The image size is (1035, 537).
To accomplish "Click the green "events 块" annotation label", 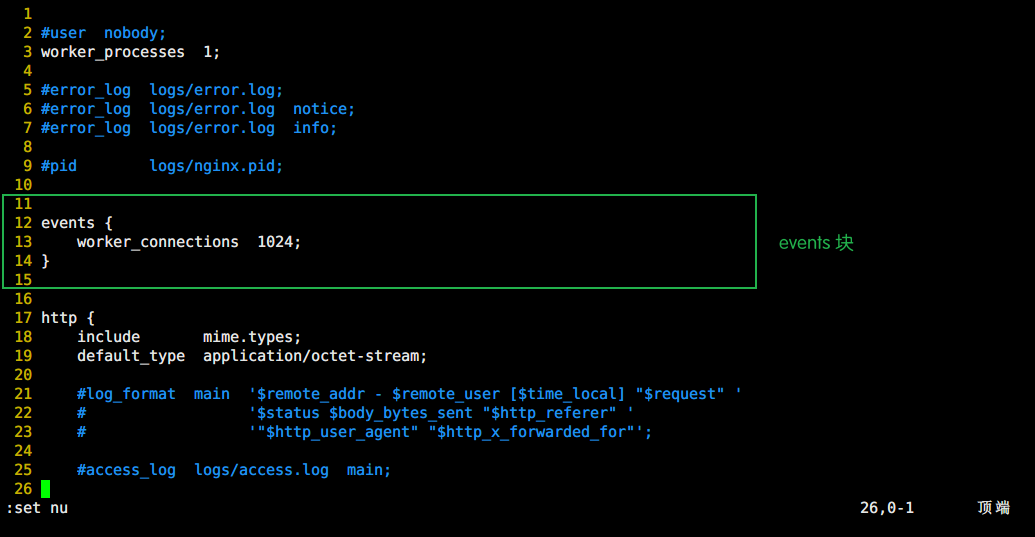I will pyautogui.click(x=816, y=243).
